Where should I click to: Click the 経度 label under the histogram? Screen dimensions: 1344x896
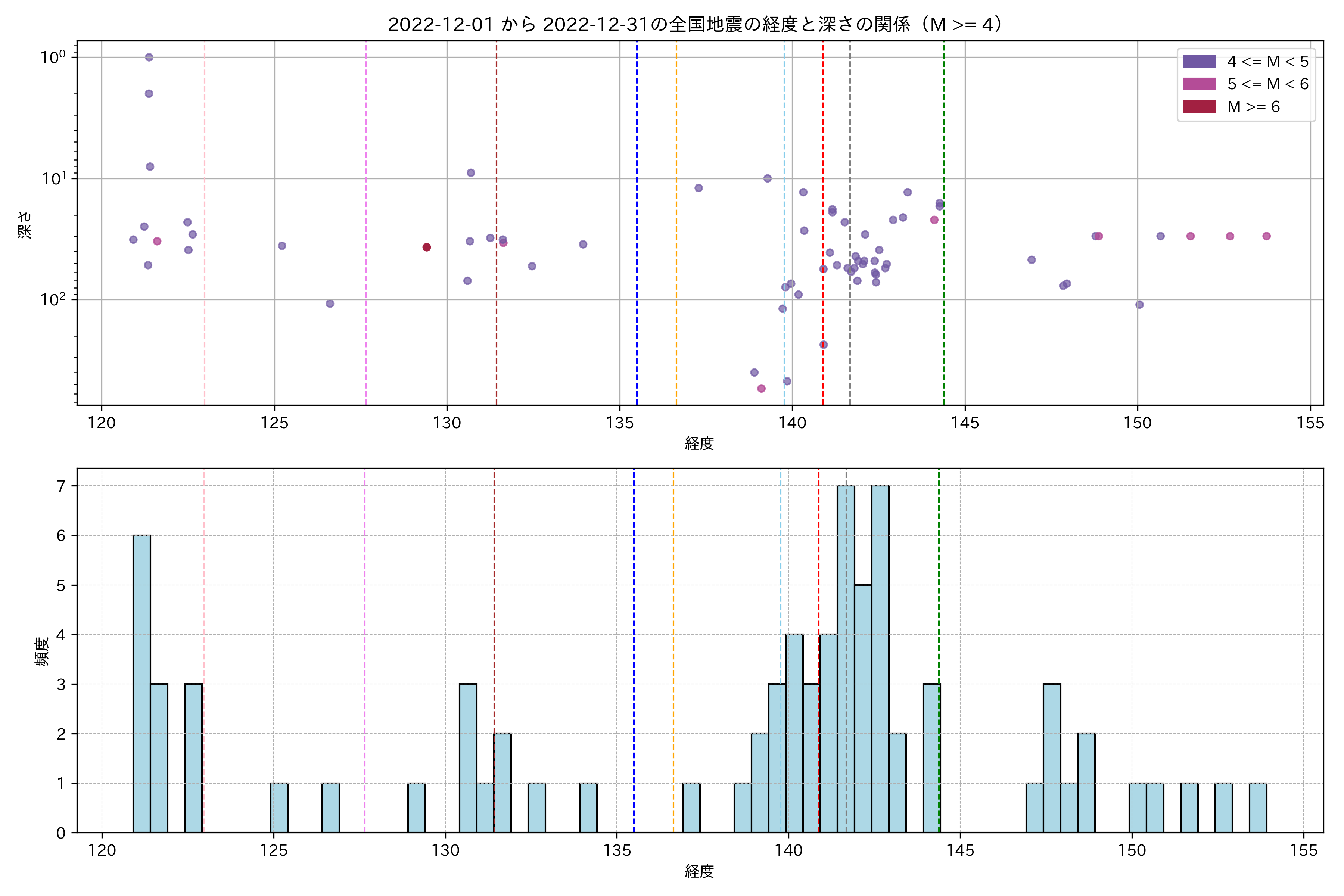tap(699, 871)
